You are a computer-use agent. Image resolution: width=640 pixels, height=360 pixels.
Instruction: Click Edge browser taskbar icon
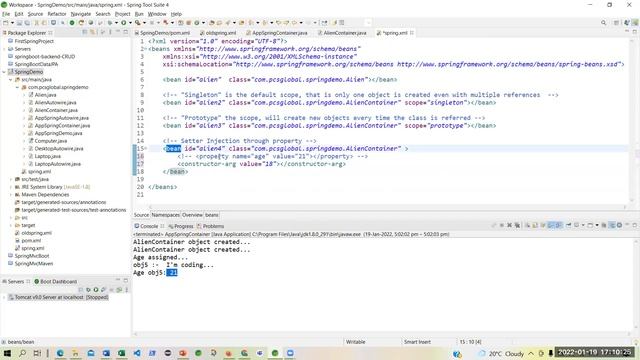(60, 353)
